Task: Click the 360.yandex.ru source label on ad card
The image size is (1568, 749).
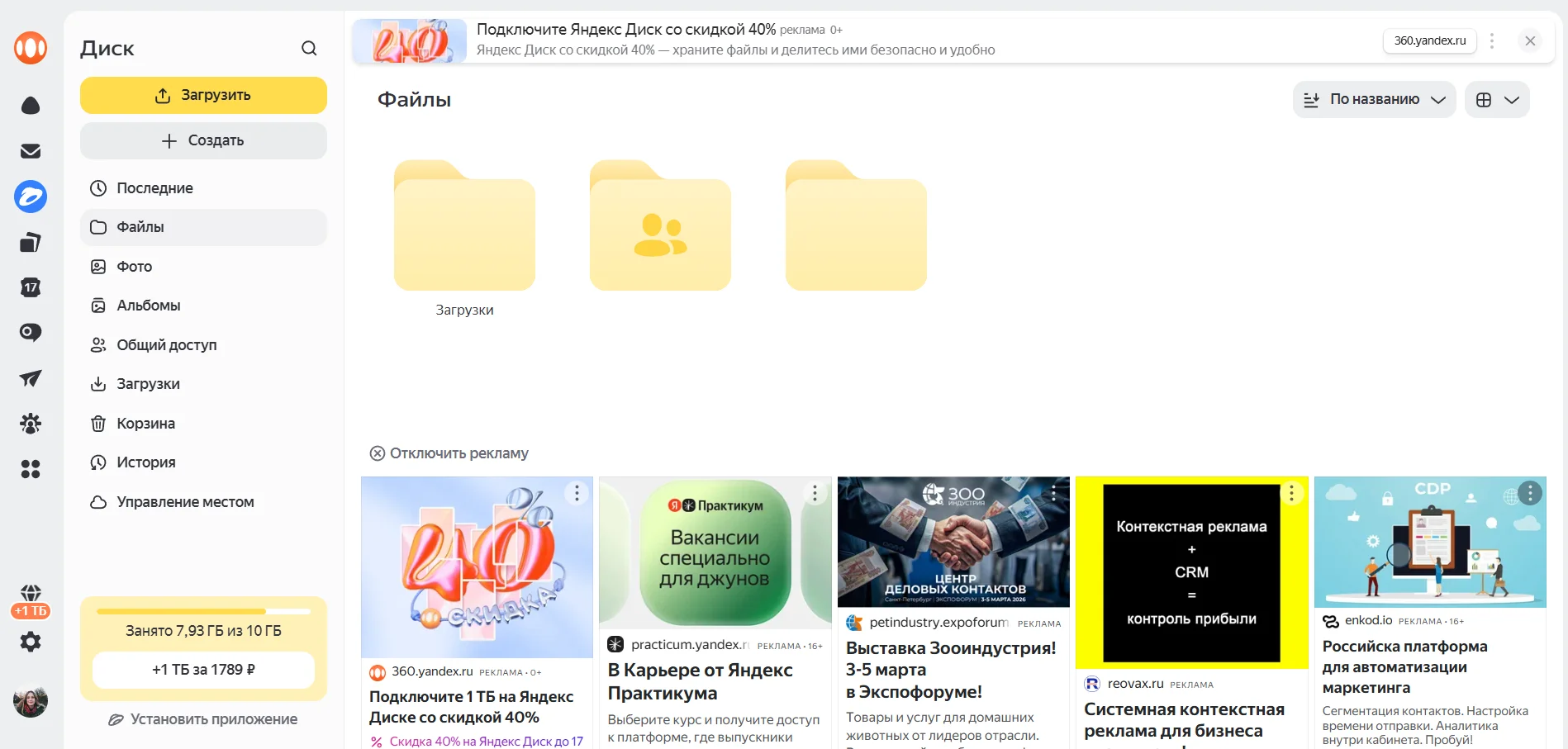Action: pyautogui.click(x=432, y=671)
